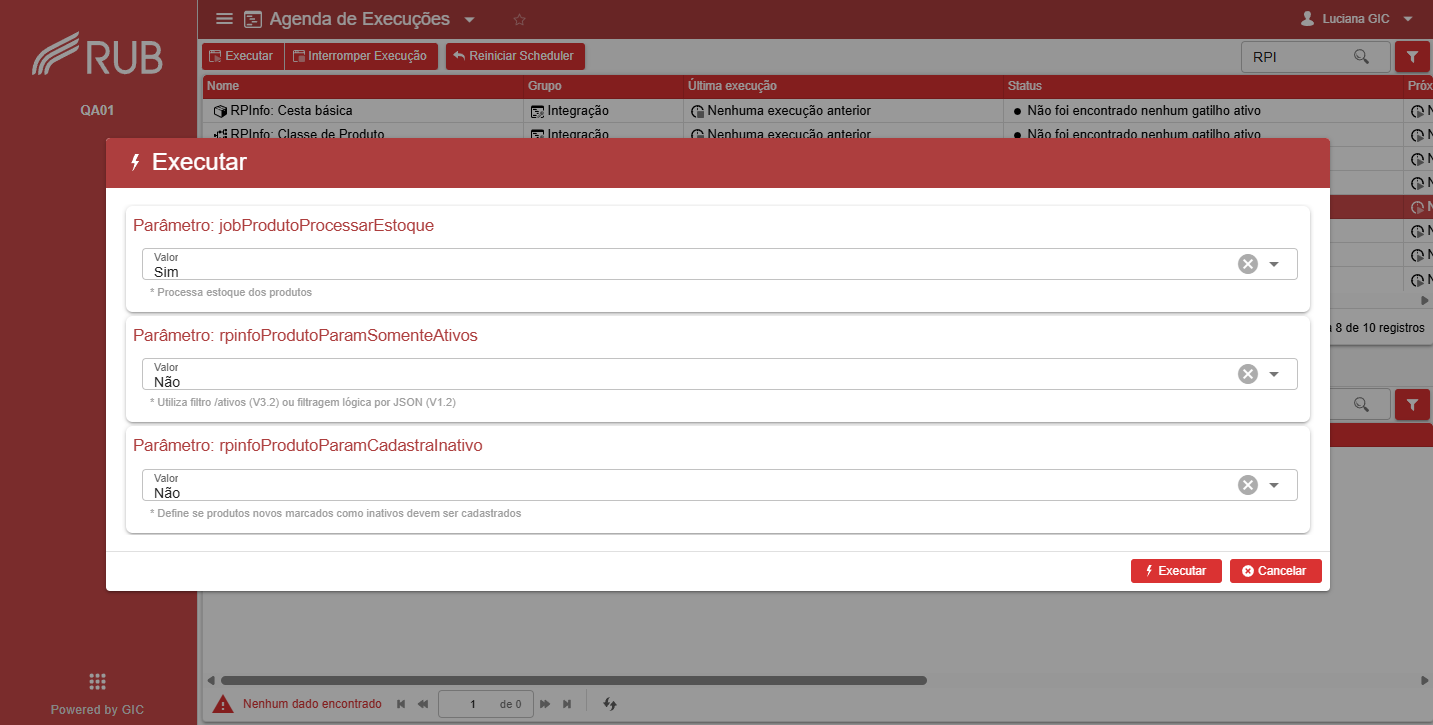Open the filter funnel of the lower grid
The image size is (1433, 725).
pos(1412,404)
